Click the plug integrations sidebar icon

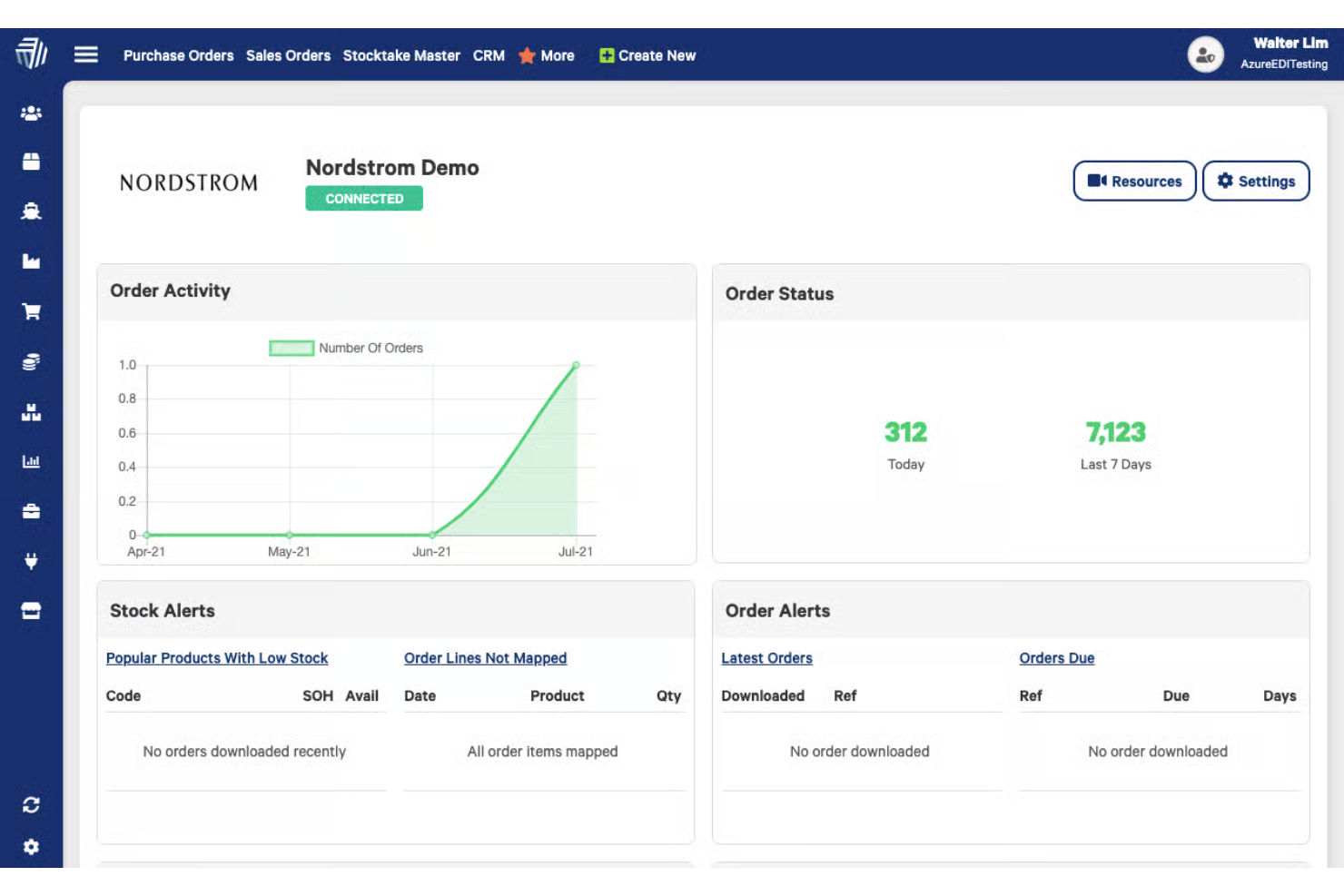coord(31,561)
